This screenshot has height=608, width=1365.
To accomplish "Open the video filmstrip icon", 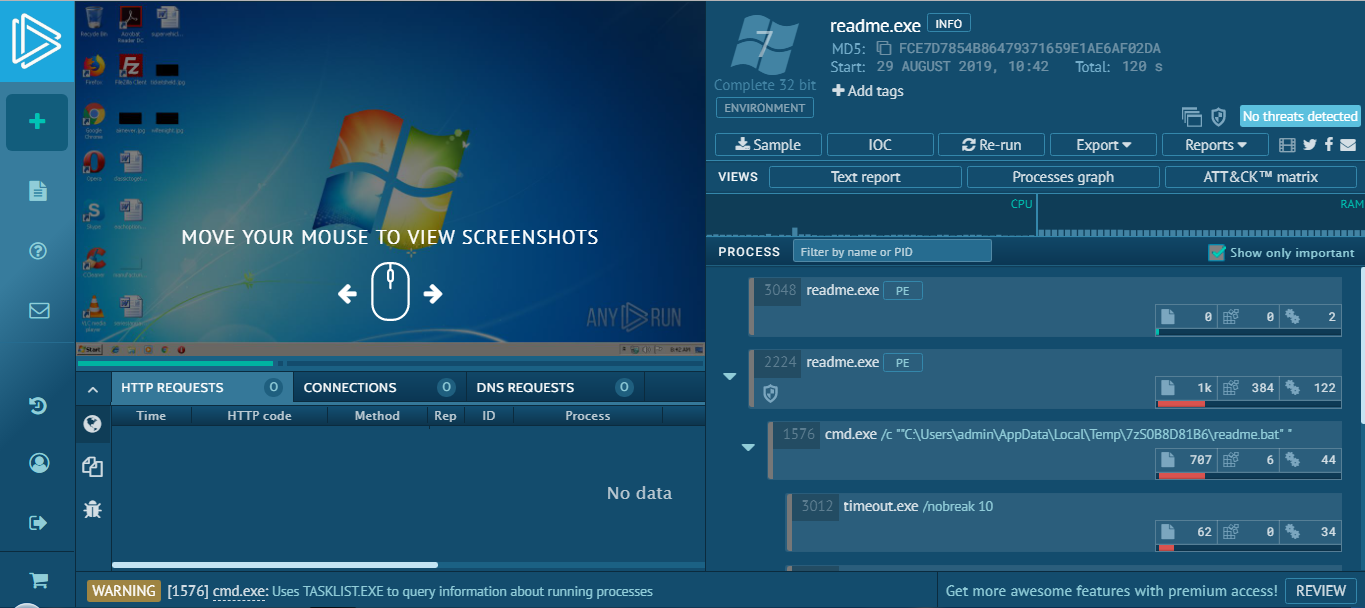I will [1288, 145].
